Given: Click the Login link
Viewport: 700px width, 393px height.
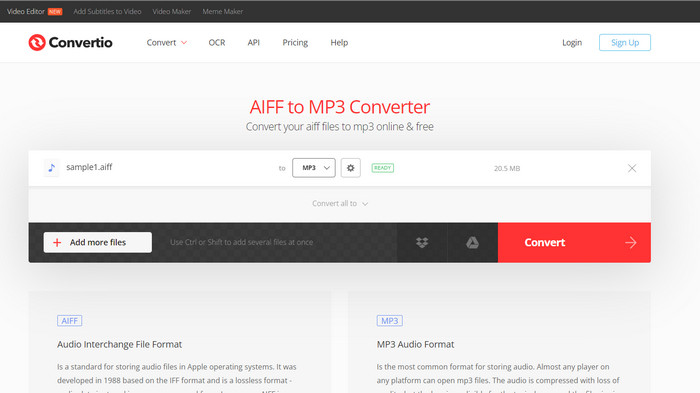Looking at the screenshot, I should 572,42.
